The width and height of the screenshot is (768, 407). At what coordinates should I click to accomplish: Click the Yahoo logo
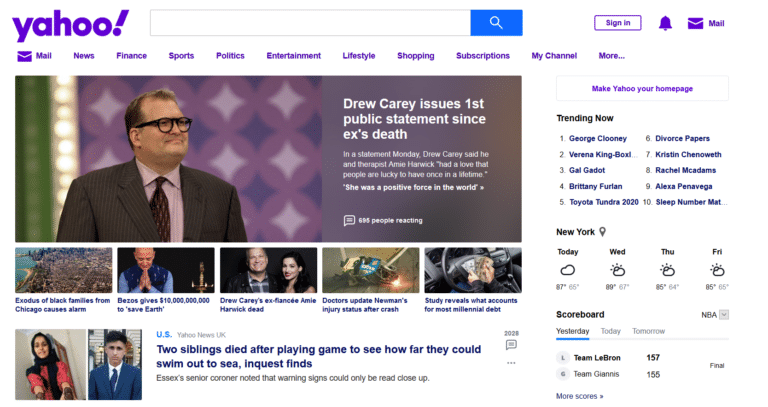click(x=71, y=24)
